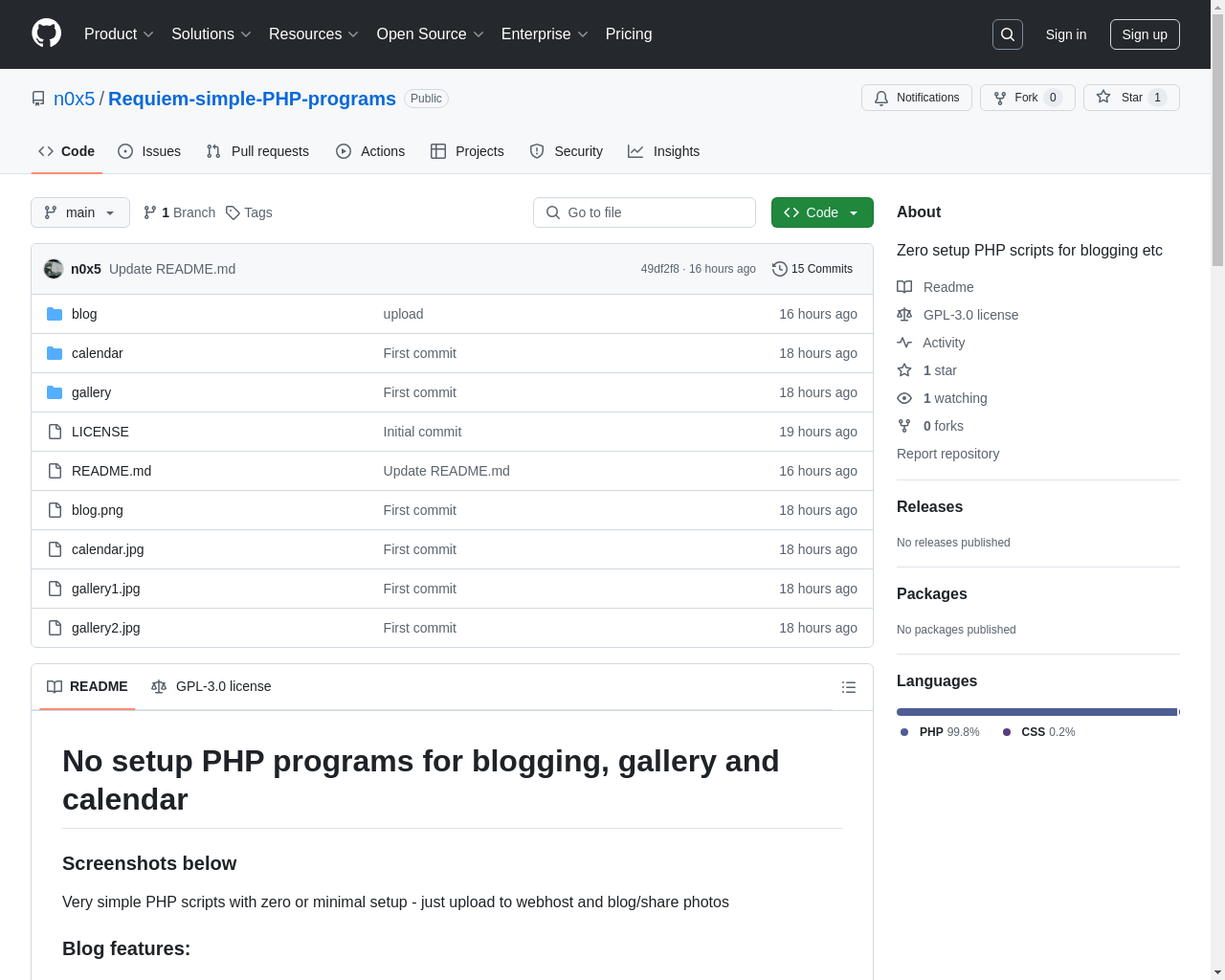Click the Sign in link

point(1066,34)
